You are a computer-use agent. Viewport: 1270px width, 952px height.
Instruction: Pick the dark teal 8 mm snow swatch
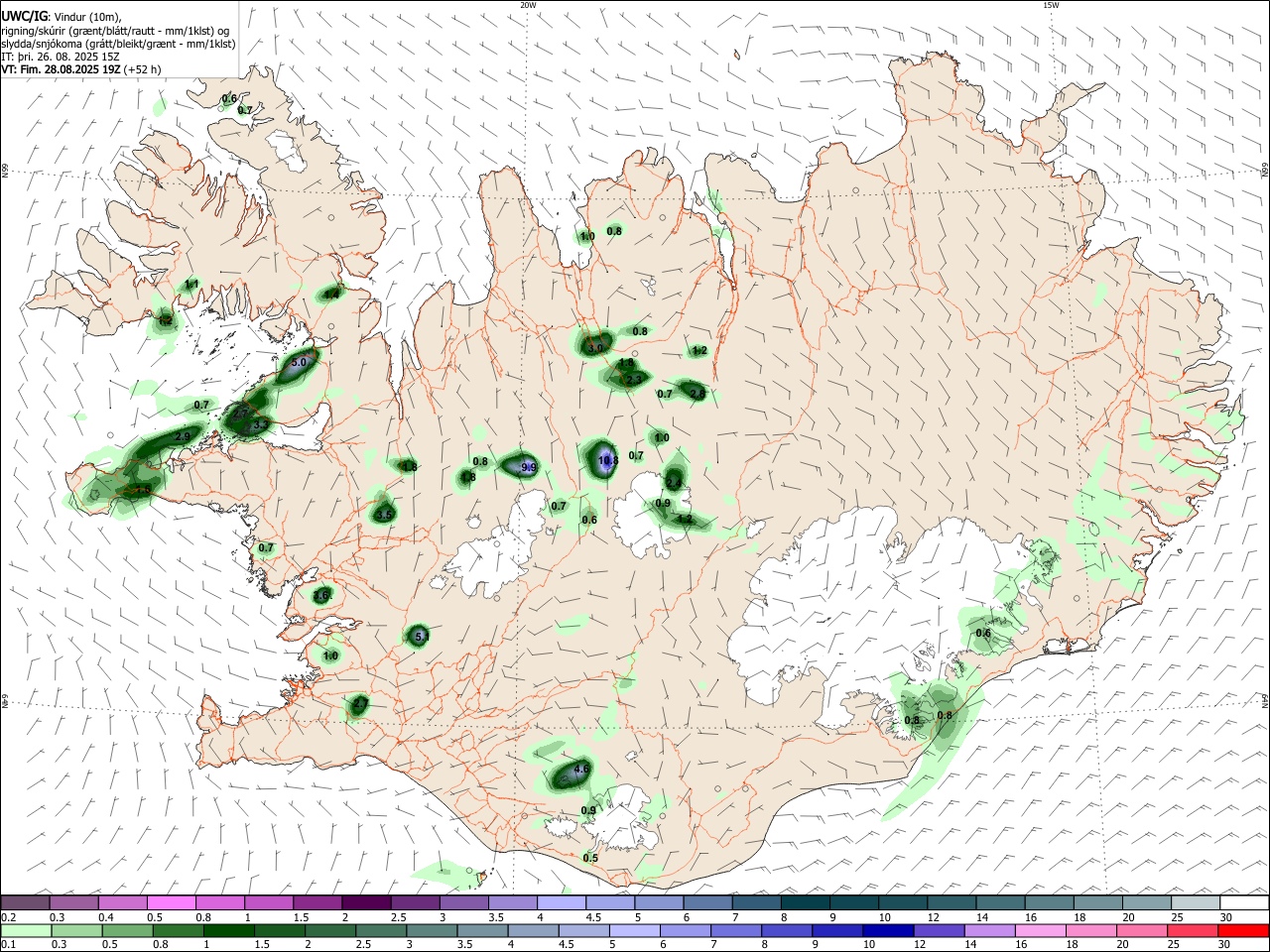[x=805, y=902]
